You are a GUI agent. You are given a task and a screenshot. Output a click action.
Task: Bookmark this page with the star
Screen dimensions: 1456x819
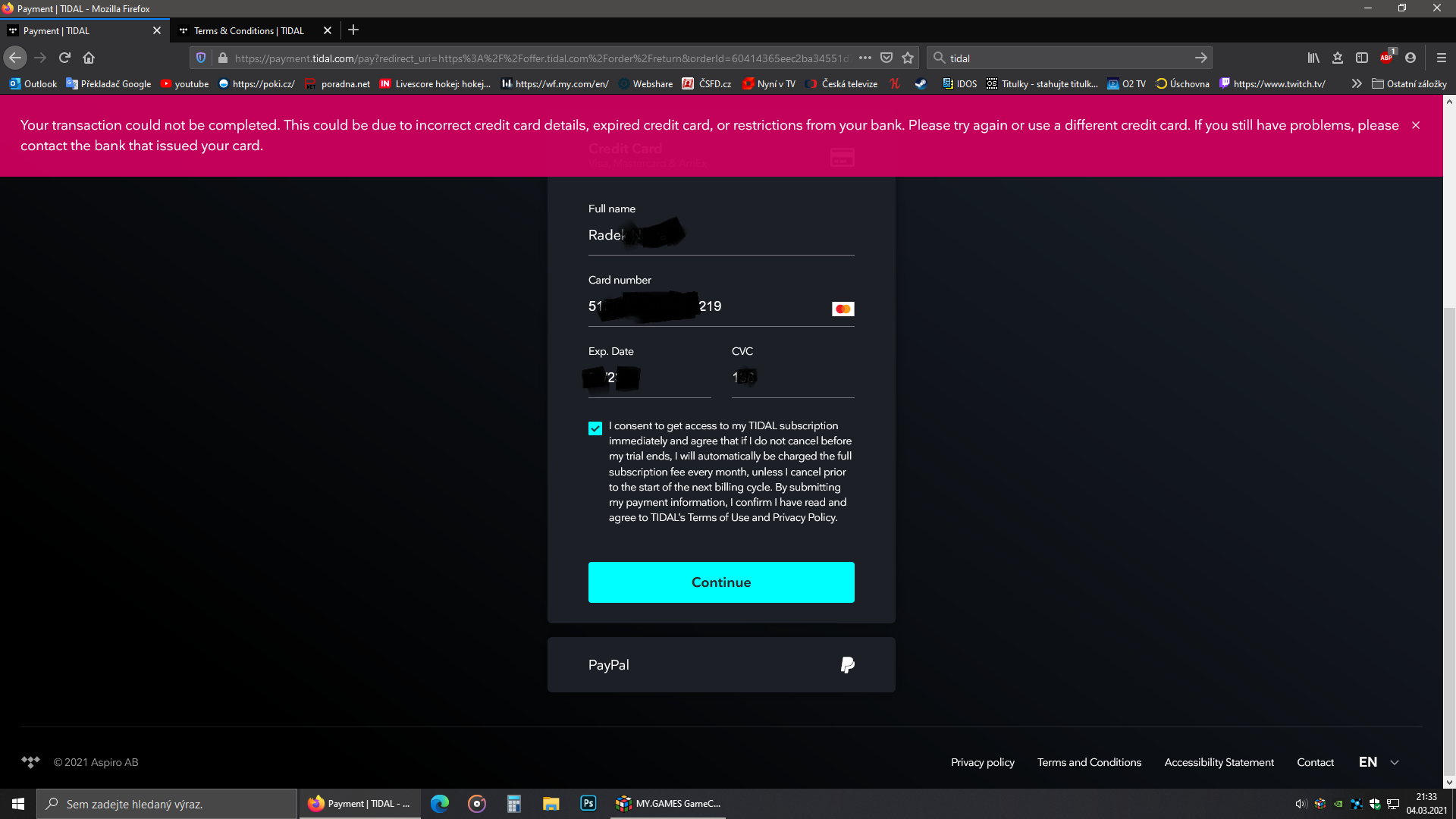908,58
